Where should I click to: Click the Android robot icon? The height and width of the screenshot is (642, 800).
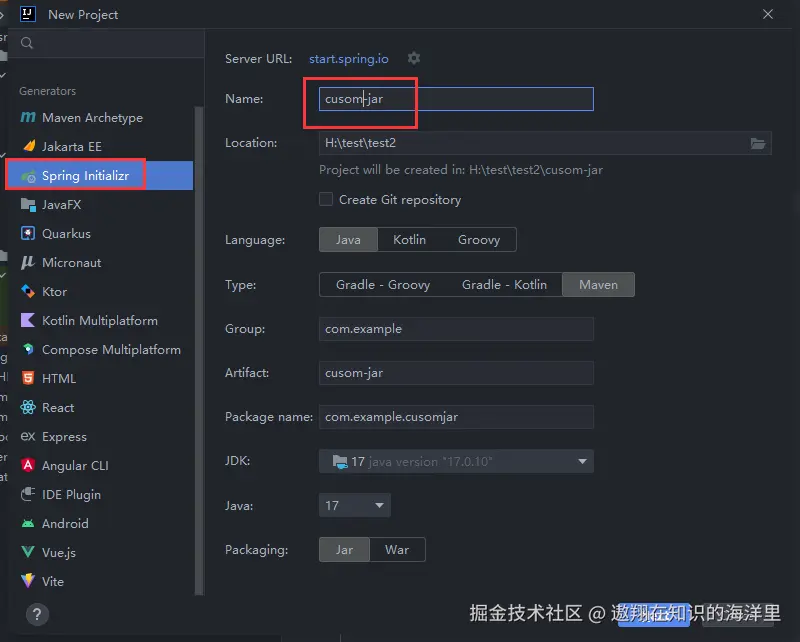tap(28, 523)
